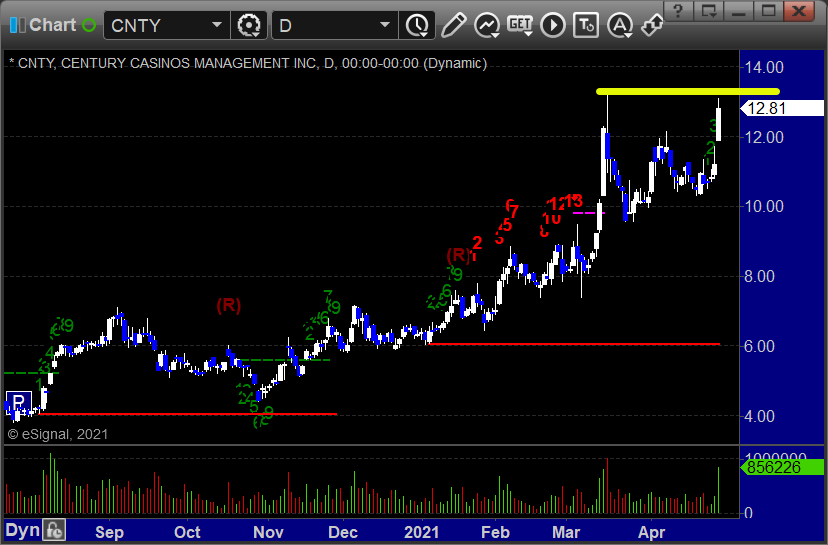Image resolution: width=828 pixels, height=545 pixels.
Task: Start bar replay playback
Action: point(553,25)
